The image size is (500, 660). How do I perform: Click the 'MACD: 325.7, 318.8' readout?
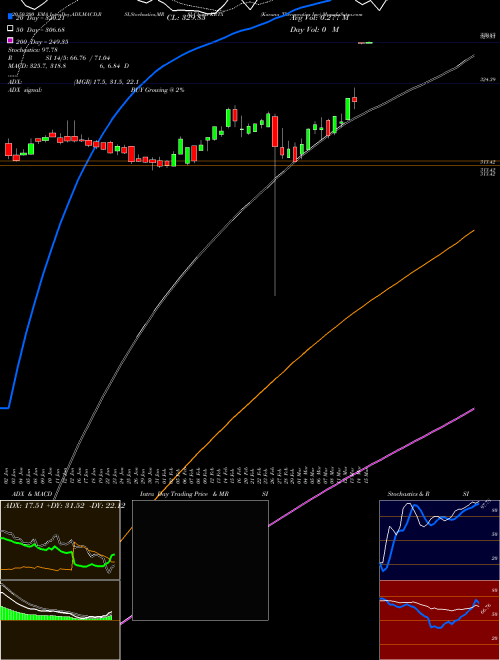pyautogui.click(x=36, y=66)
